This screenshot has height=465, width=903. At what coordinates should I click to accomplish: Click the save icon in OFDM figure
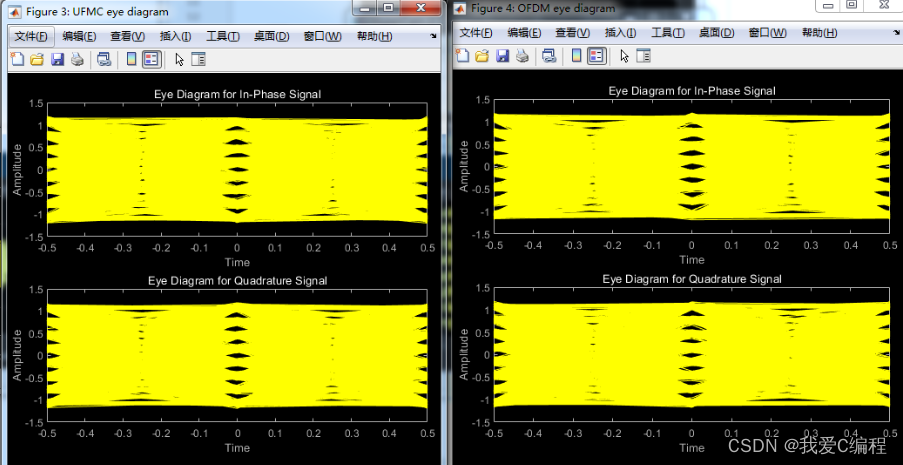[x=502, y=56]
